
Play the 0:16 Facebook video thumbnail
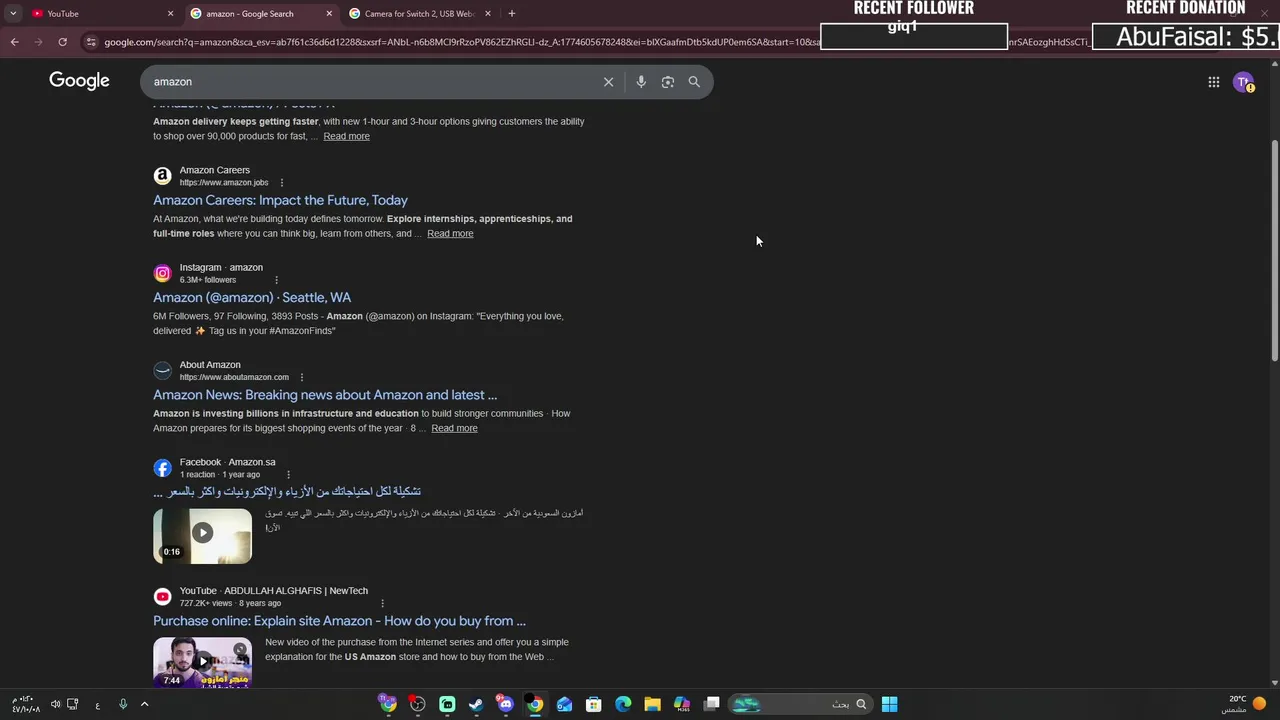pos(202,536)
